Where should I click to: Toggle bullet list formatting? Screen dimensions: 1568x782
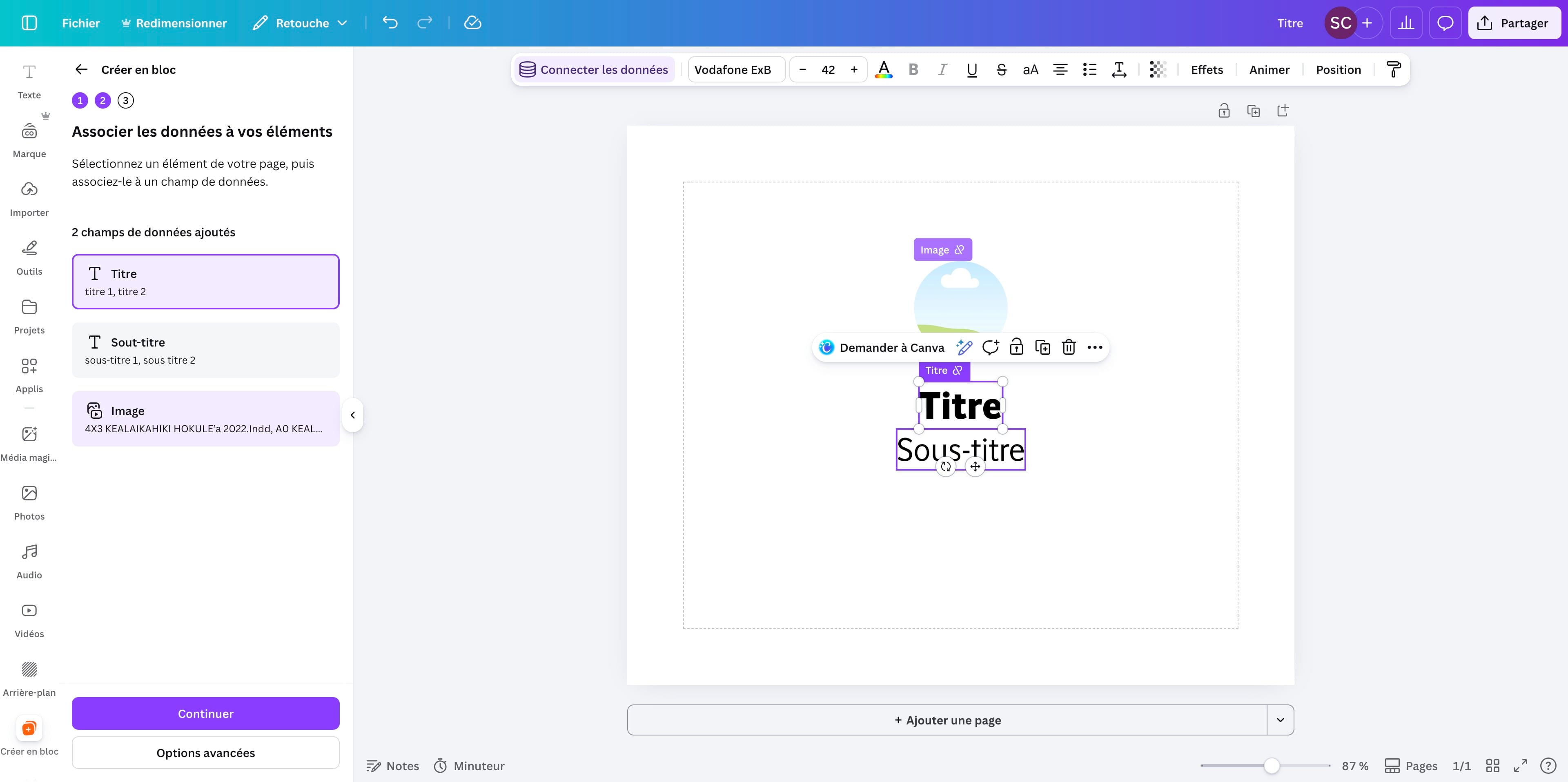[1089, 70]
